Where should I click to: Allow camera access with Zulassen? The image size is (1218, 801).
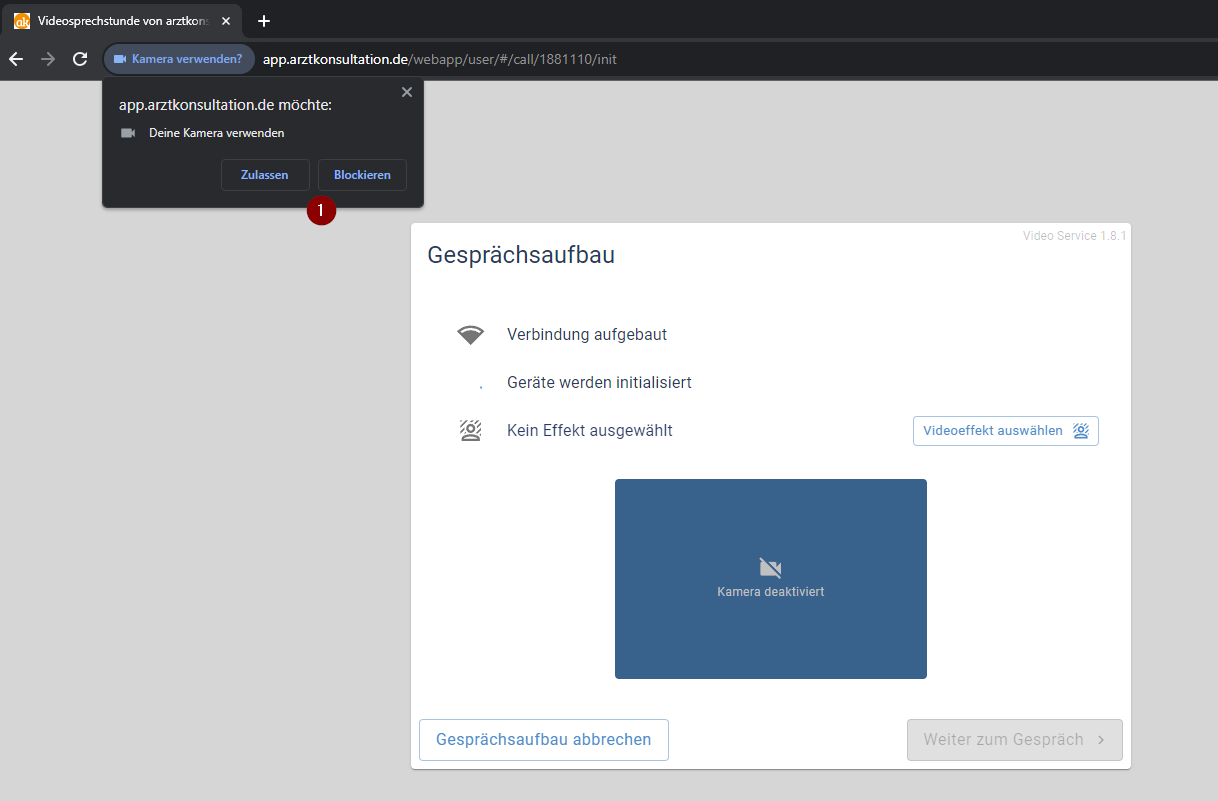(x=265, y=175)
